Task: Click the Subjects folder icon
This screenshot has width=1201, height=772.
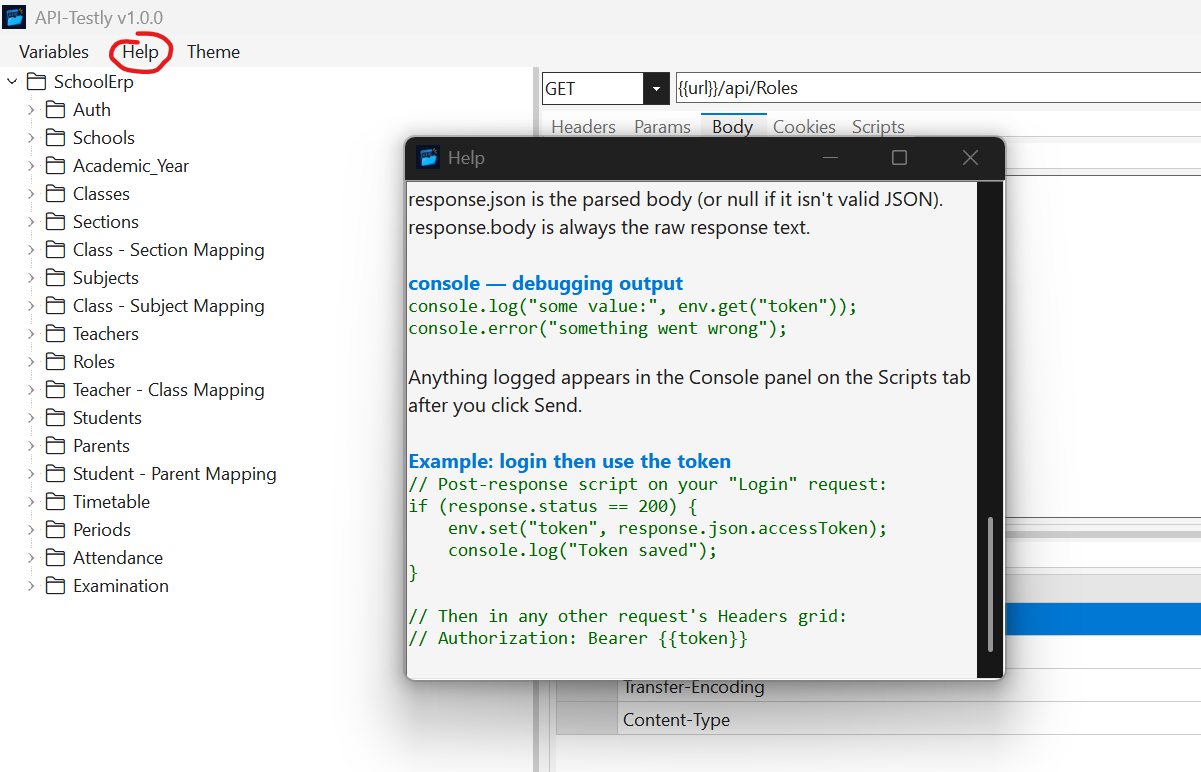Action: pyautogui.click(x=56, y=277)
